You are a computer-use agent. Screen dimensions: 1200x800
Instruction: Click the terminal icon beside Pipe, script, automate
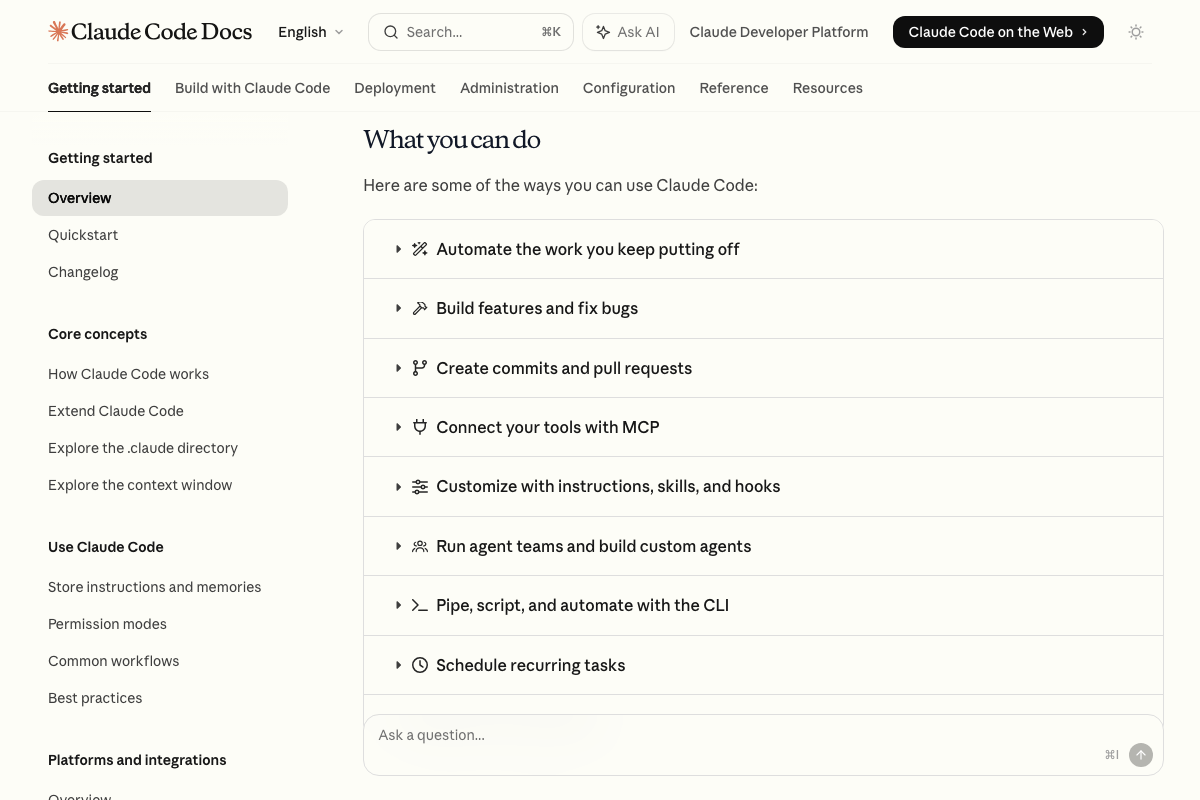click(x=420, y=605)
